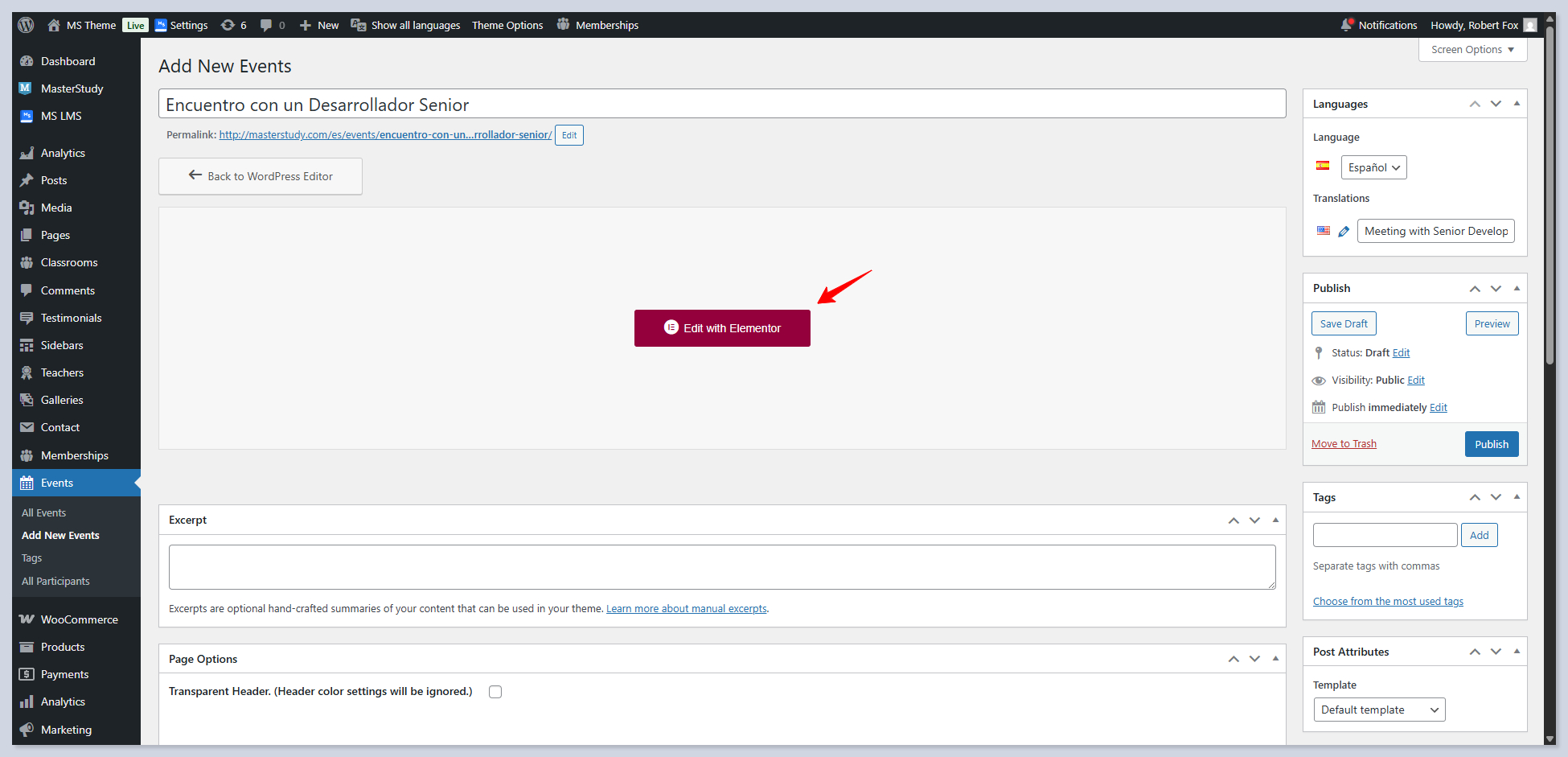Enable the Transparent Header checkbox
1568x757 pixels.
point(495,692)
